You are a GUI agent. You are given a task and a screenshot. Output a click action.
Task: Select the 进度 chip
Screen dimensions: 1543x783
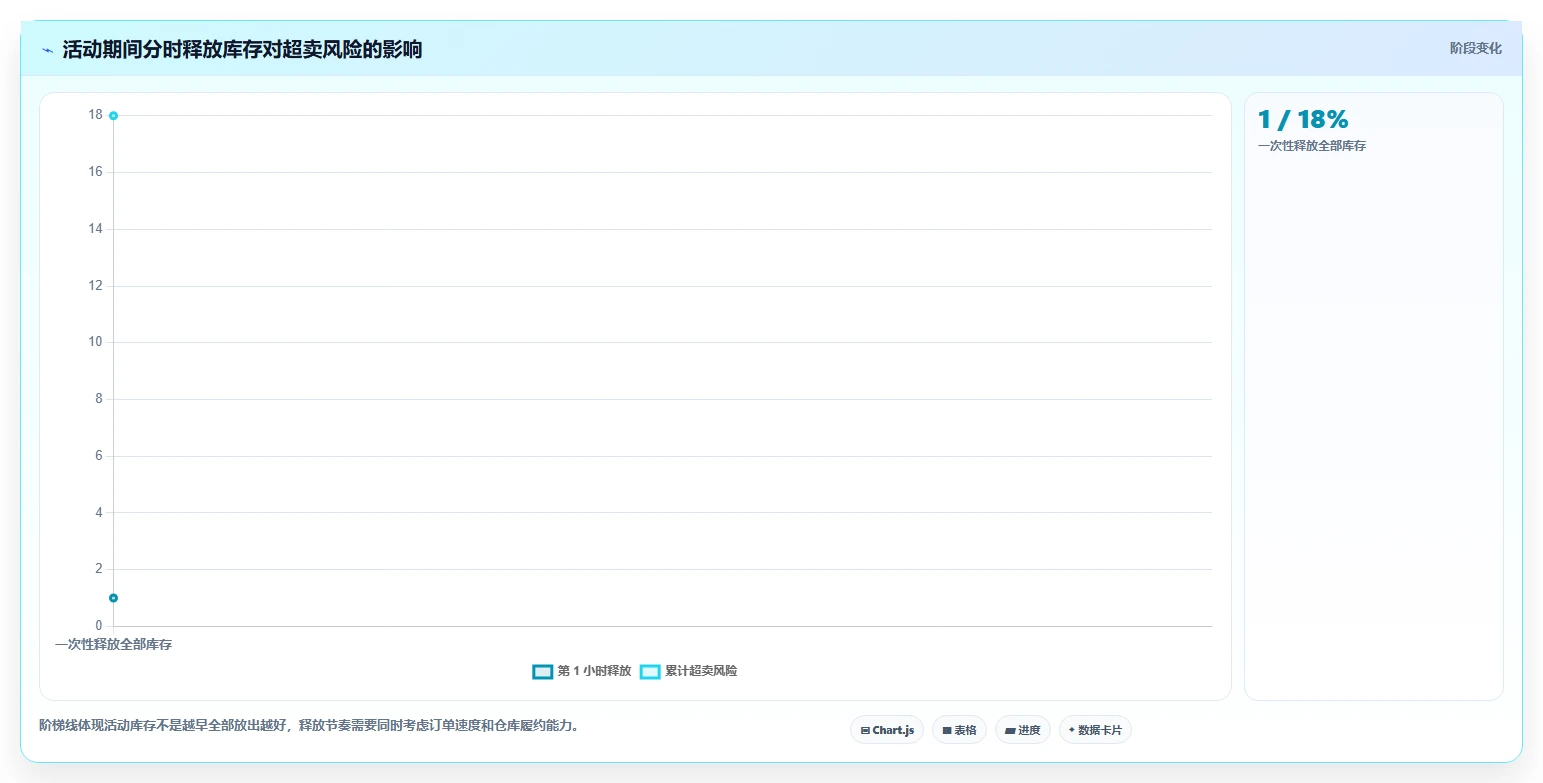[1023, 730]
